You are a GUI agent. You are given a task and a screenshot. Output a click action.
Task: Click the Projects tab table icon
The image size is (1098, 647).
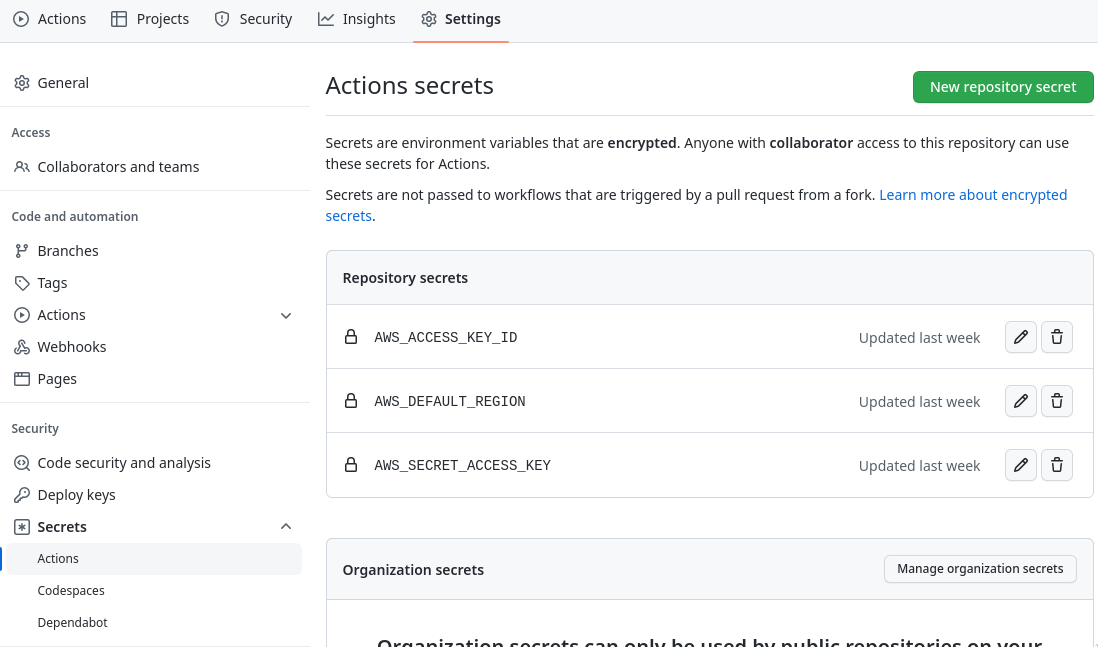coord(119,19)
